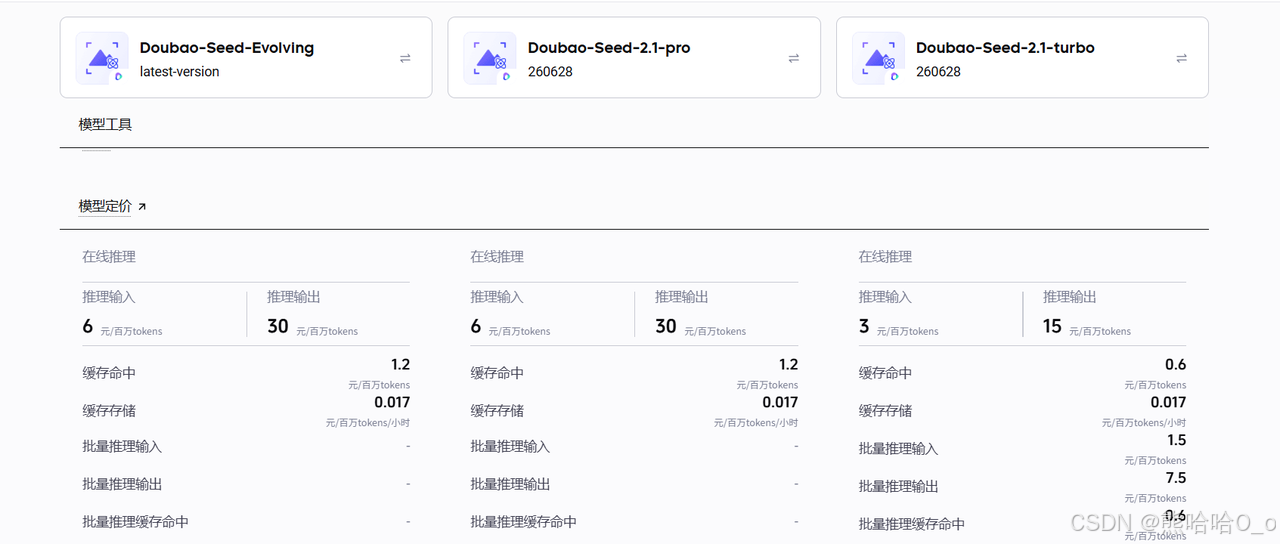Click 在线推理 heading in the Evolving column

[x=109, y=257]
